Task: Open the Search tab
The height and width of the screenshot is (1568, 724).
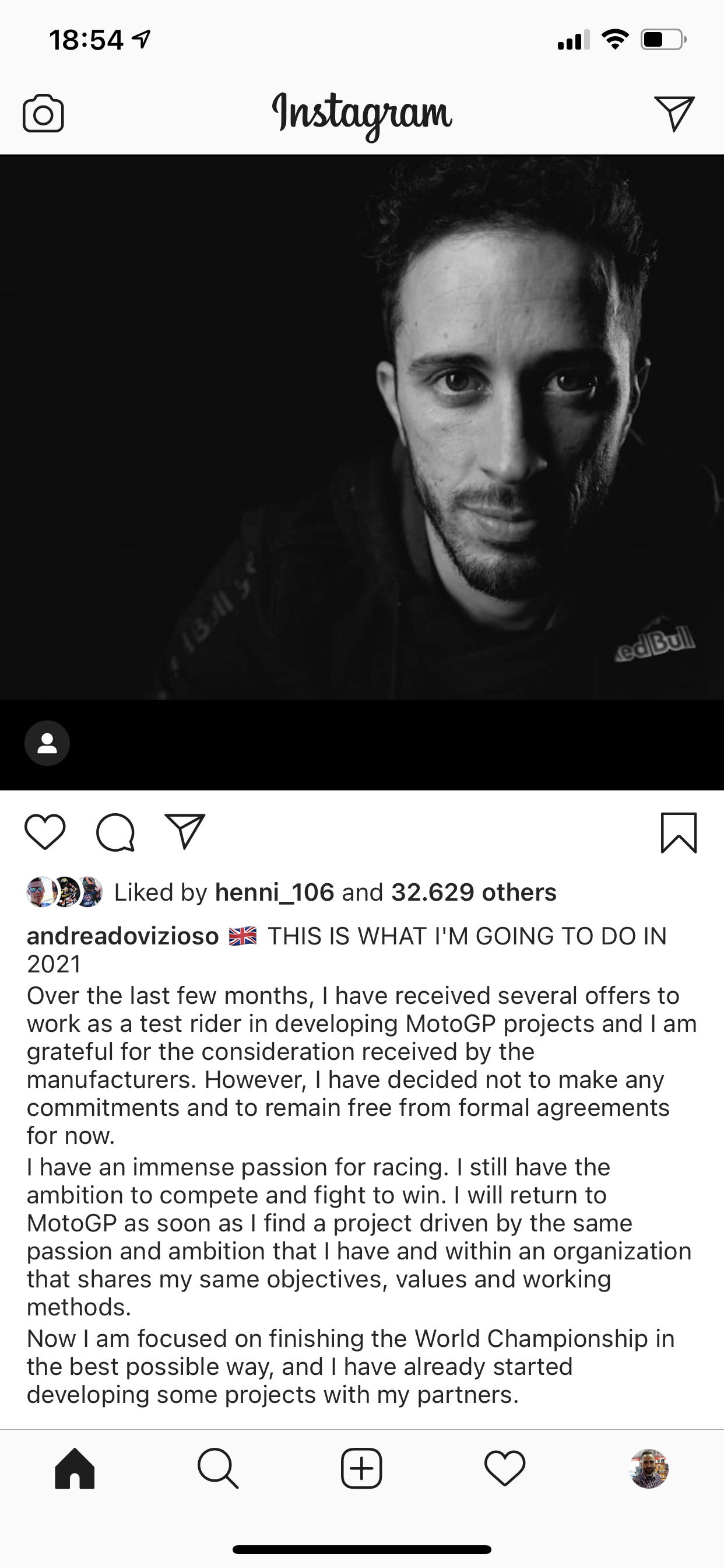Action: (218, 1468)
